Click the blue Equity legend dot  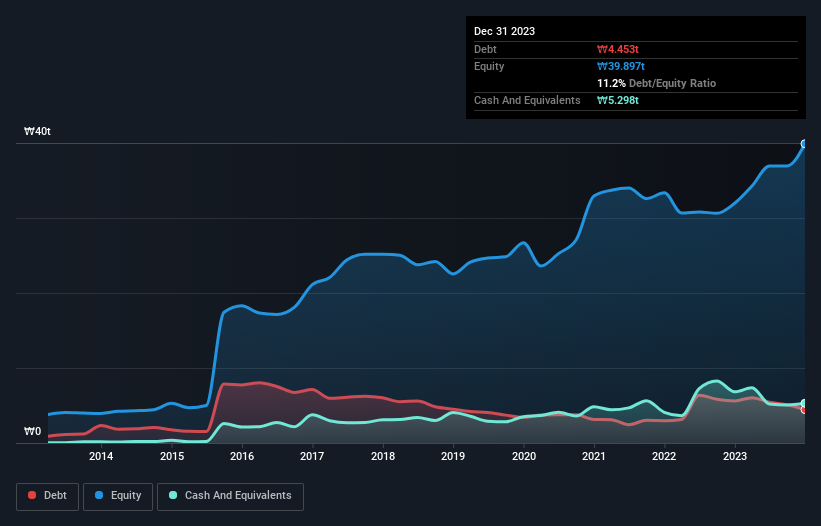pyautogui.click(x=99, y=495)
